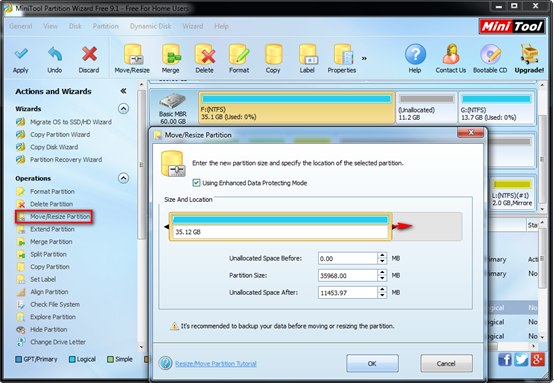The width and height of the screenshot is (554, 383).
Task: Open the Help question mark icon
Action: 415,54
